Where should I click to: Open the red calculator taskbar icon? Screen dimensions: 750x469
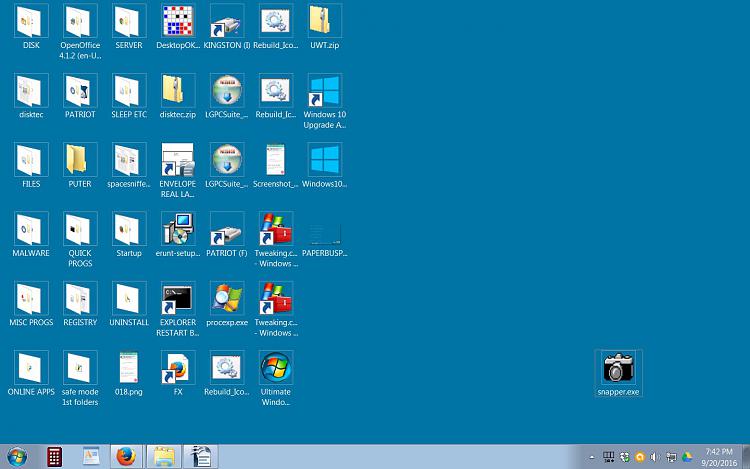click(54, 457)
